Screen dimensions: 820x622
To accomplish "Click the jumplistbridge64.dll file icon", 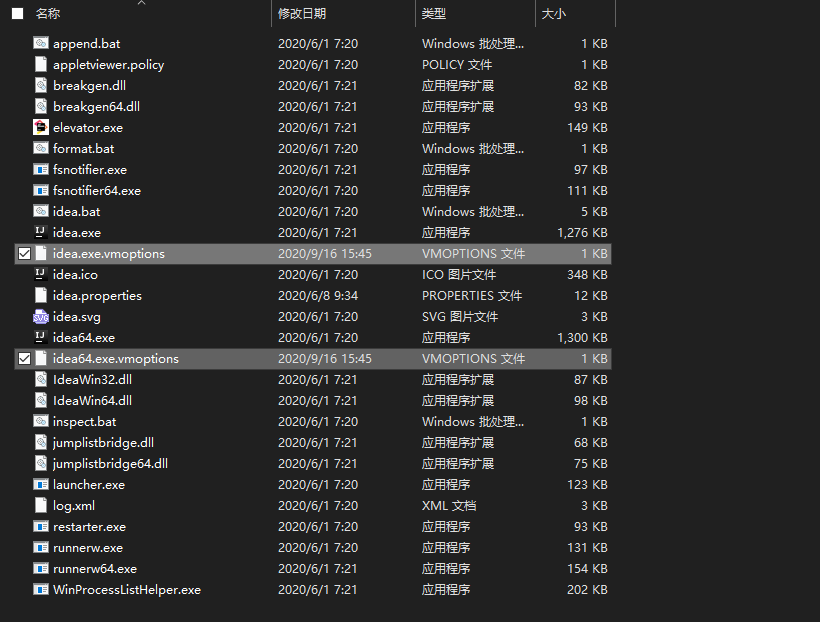I will (x=41, y=463).
